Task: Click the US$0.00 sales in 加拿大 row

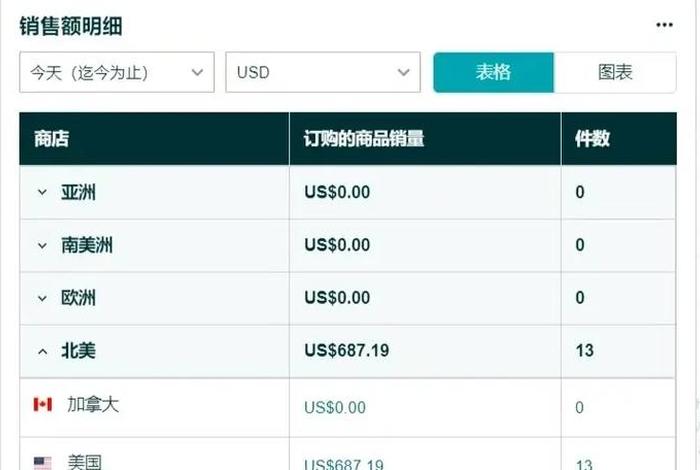Action: (335, 408)
